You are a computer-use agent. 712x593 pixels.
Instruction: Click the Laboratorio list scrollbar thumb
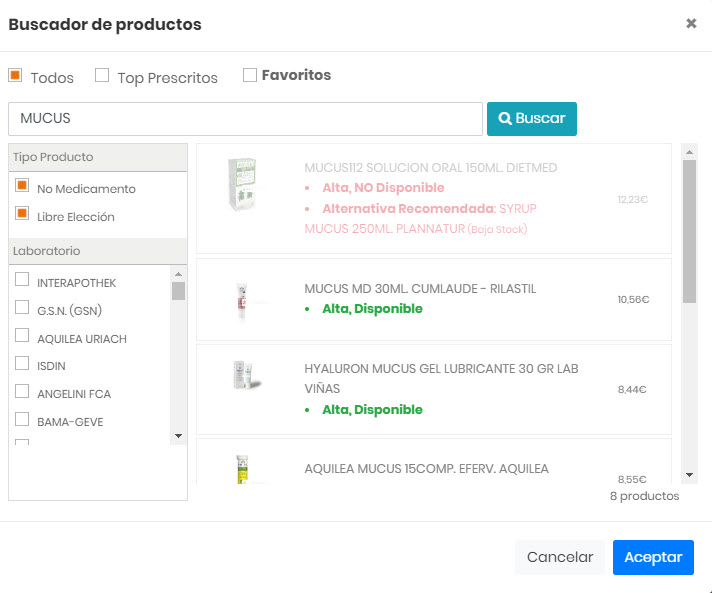tap(178, 291)
